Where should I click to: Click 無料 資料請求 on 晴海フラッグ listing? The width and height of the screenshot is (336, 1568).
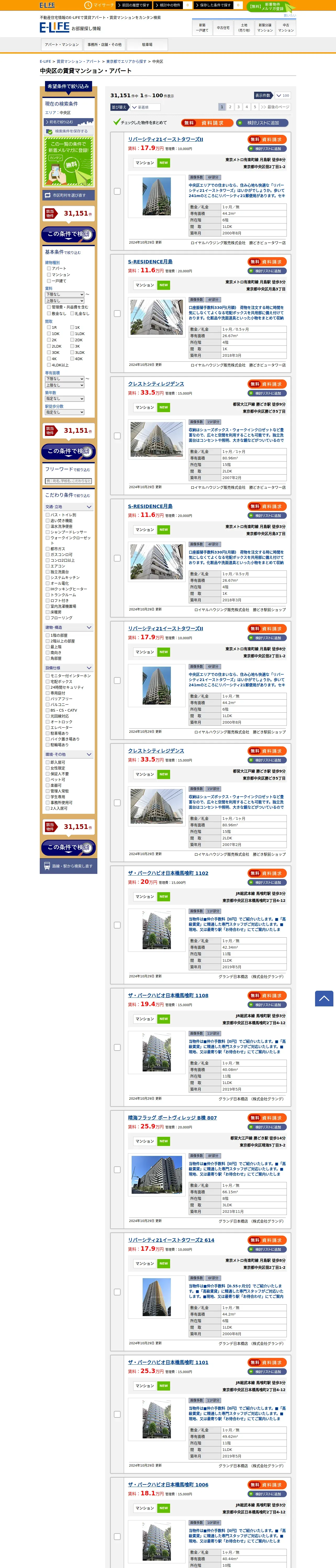coord(267,1117)
